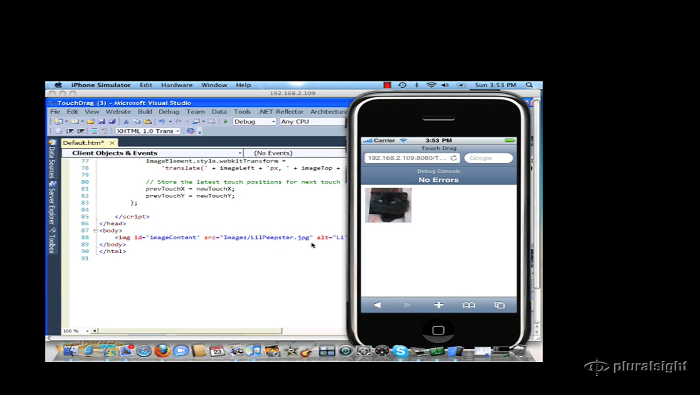Open the Hardware menu
The width and height of the screenshot is (700, 395).
click(177, 85)
